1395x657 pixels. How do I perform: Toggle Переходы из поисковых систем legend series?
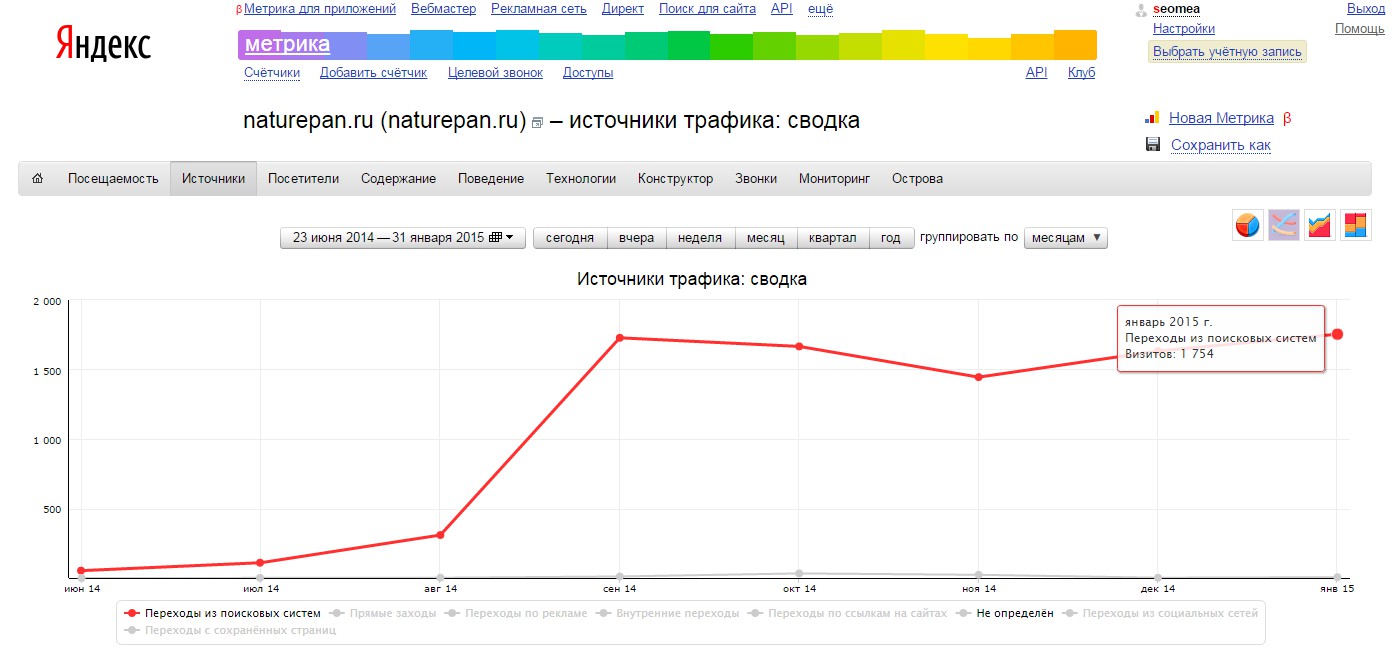click(222, 613)
